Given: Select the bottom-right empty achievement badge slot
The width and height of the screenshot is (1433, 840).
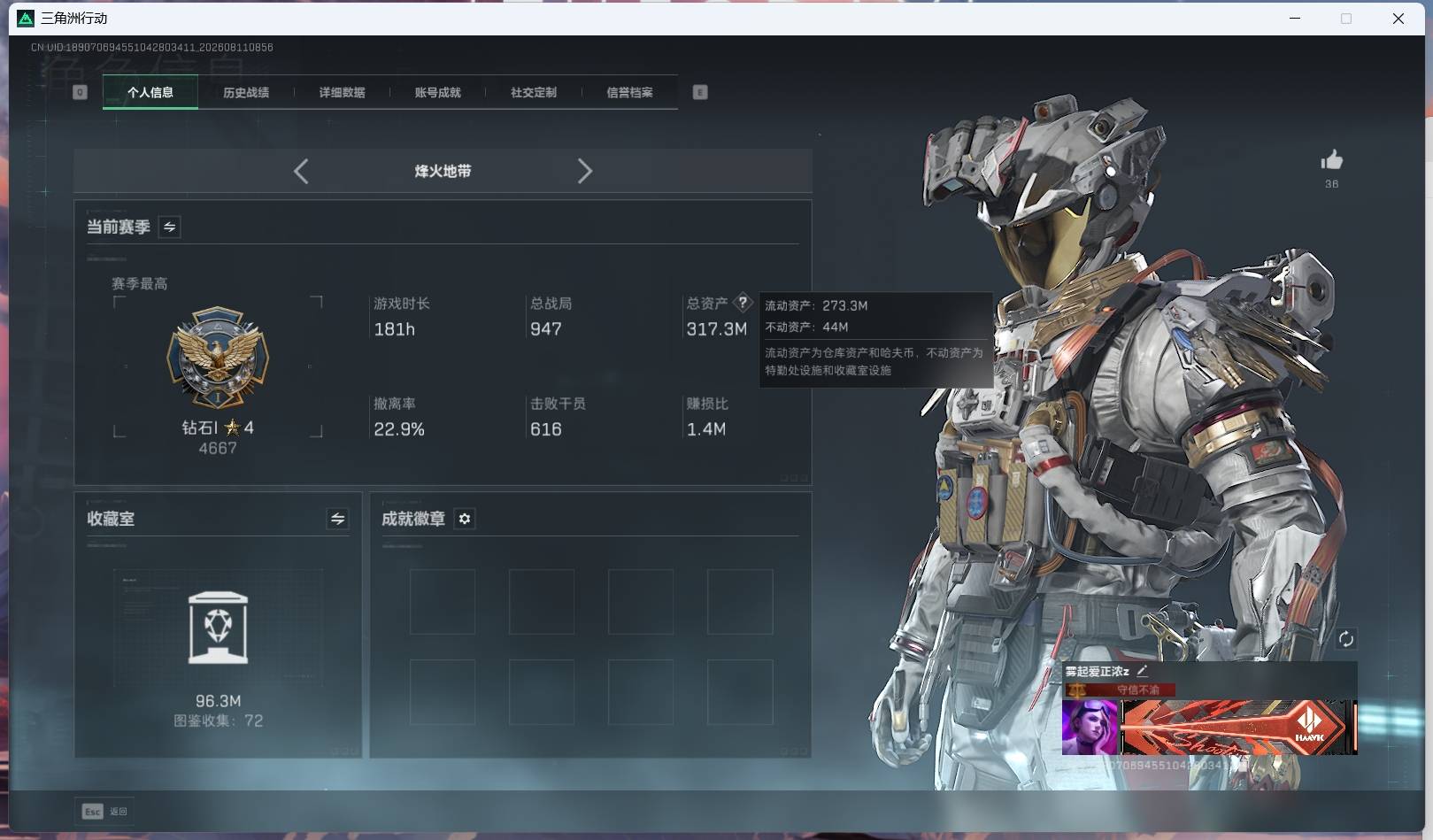Looking at the screenshot, I should pos(740,692).
